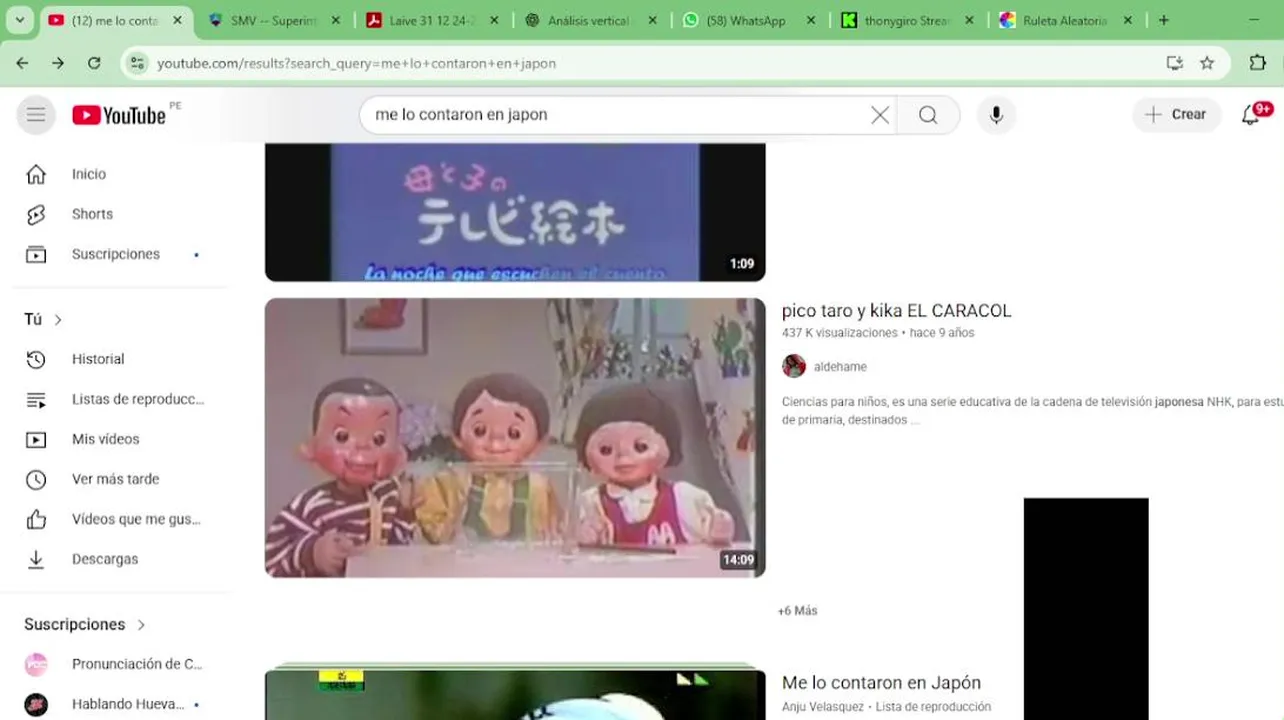The image size is (1284, 720).
Task: Click the 437 K visualizaciones text
Action: click(x=840, y=333)
